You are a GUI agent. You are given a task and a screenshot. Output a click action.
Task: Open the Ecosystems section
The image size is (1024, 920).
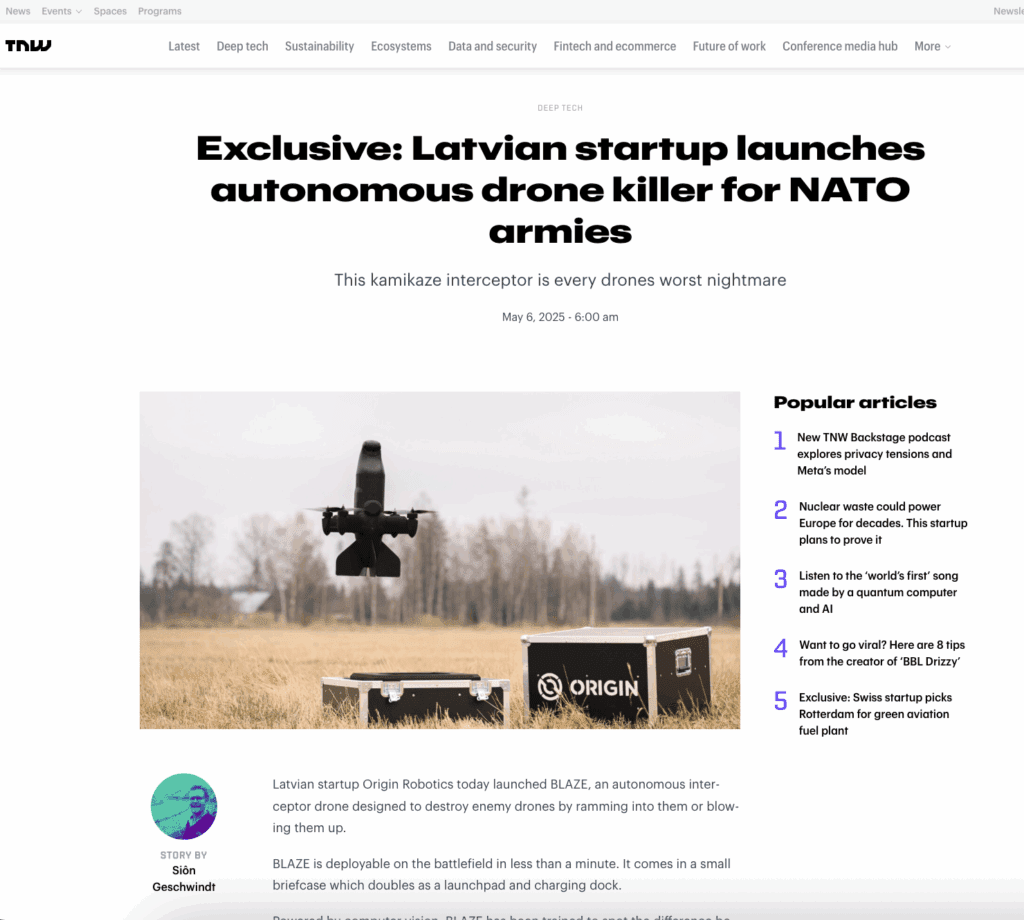click(401, 46)
